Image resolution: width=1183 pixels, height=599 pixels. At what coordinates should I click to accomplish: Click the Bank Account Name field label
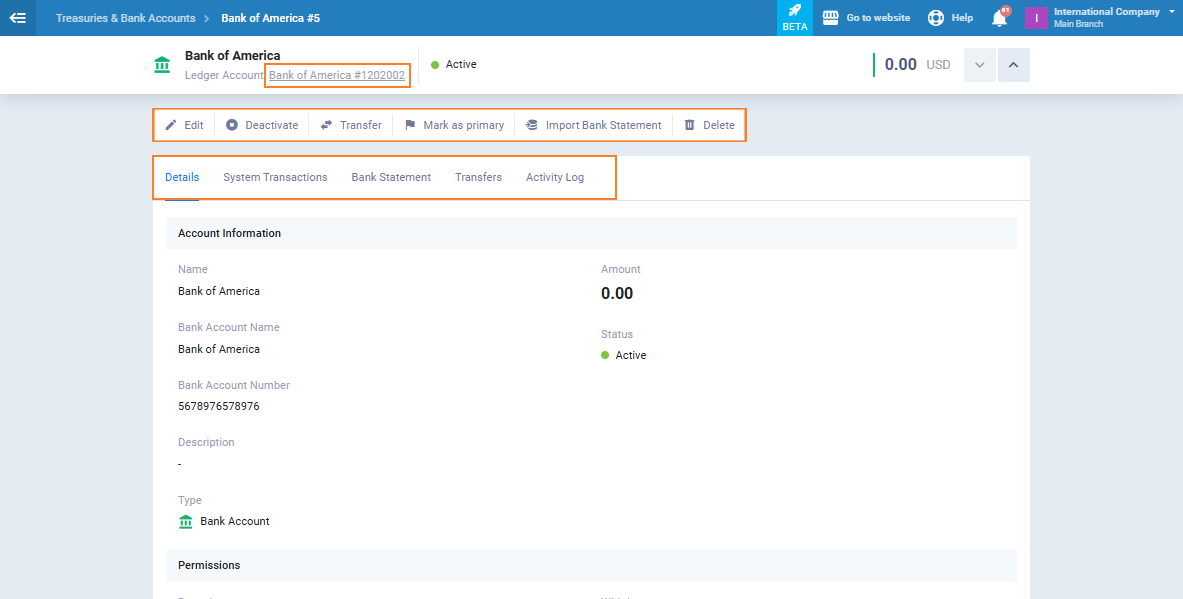(229, 327)
